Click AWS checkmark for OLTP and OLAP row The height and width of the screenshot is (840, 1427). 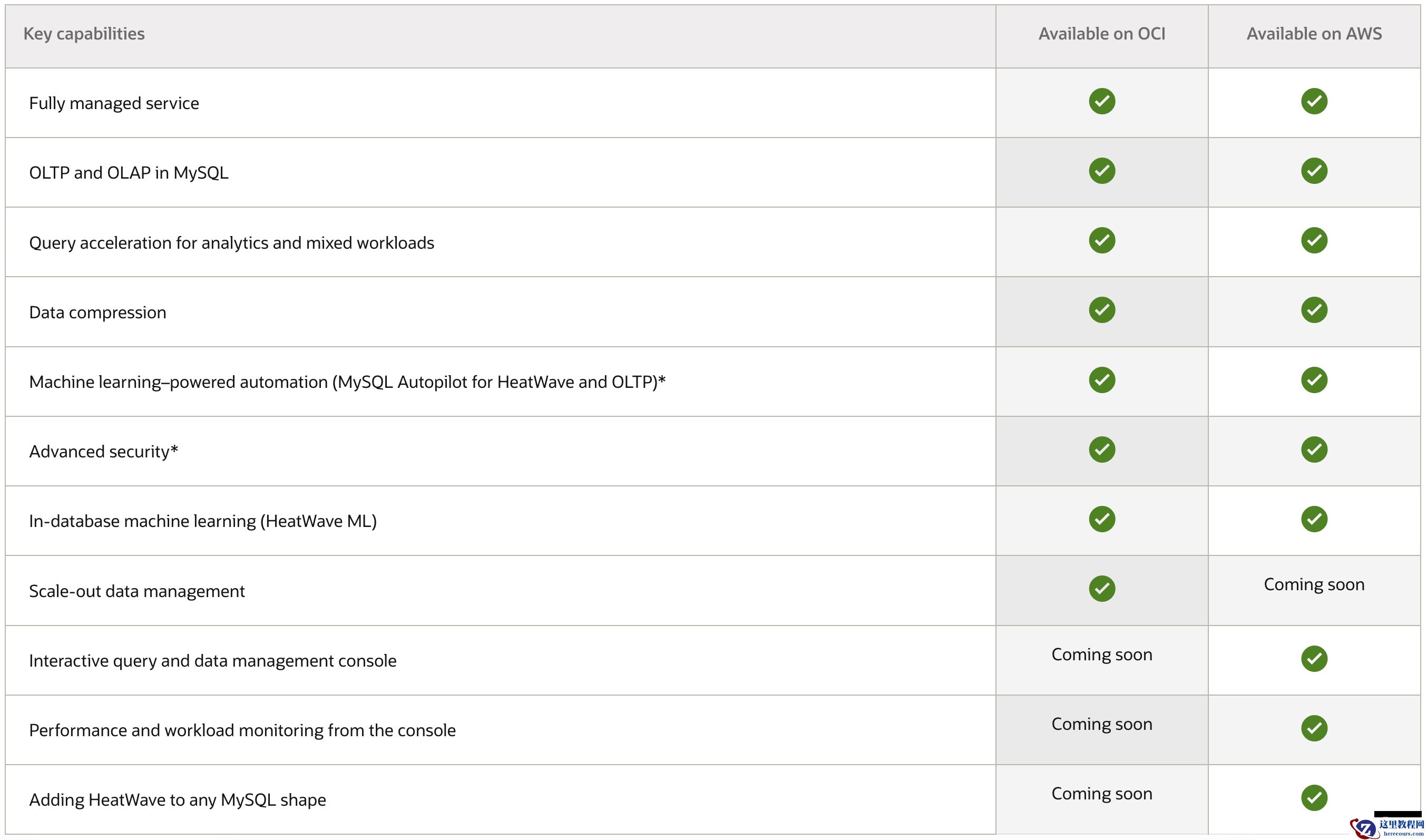[1314, 171]
